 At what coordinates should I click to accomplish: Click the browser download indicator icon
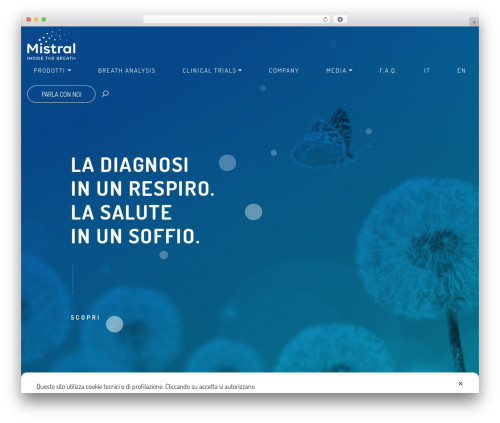[340, 19]
